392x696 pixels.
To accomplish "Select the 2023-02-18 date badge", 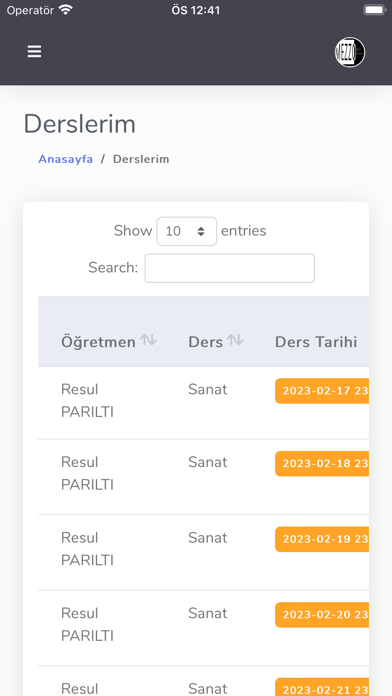I will [x=322, y=463].
